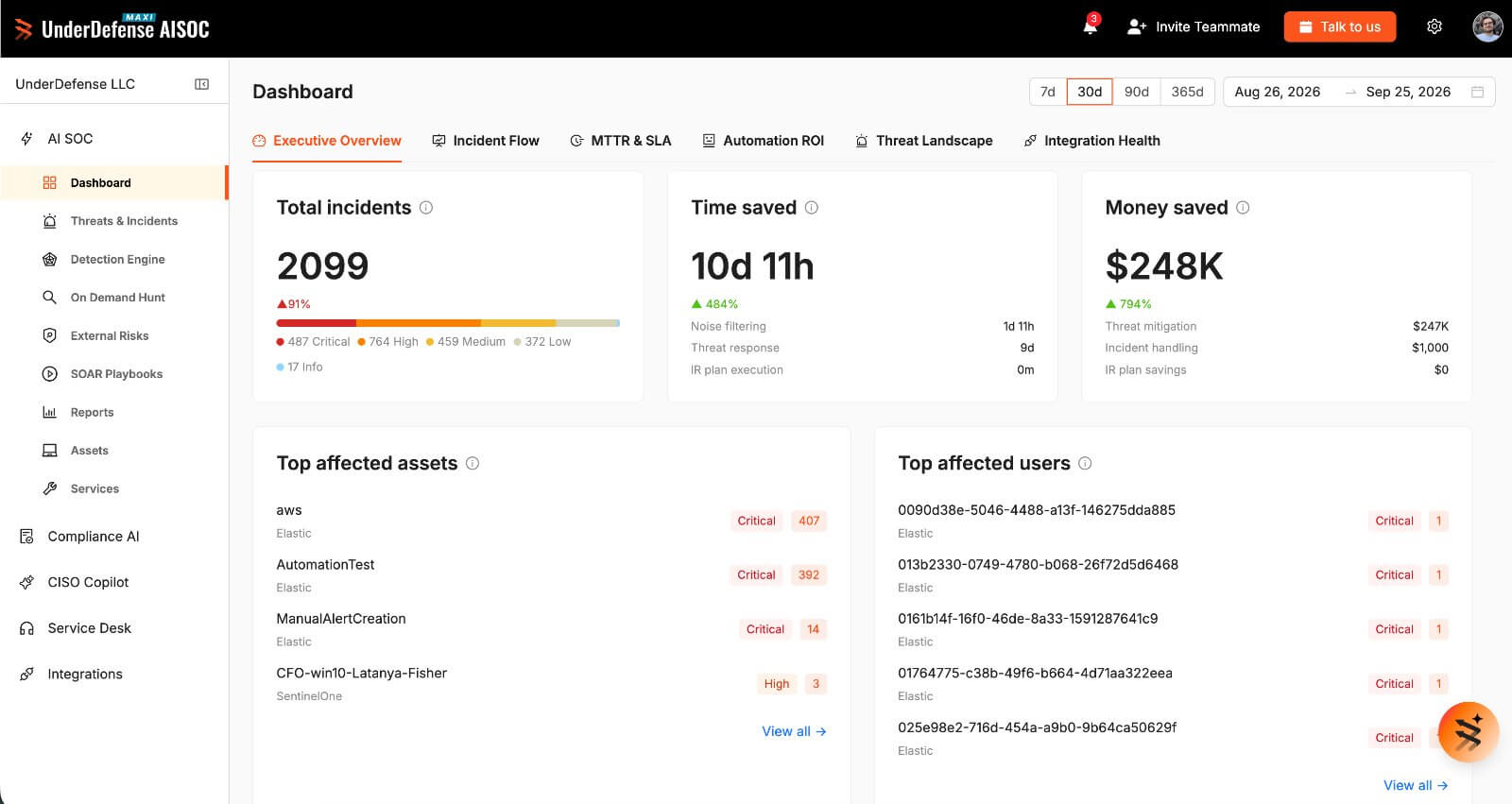Click the Talk to us button
Viewport: 1512px width, 804px height.
[x=1339, y=26]
